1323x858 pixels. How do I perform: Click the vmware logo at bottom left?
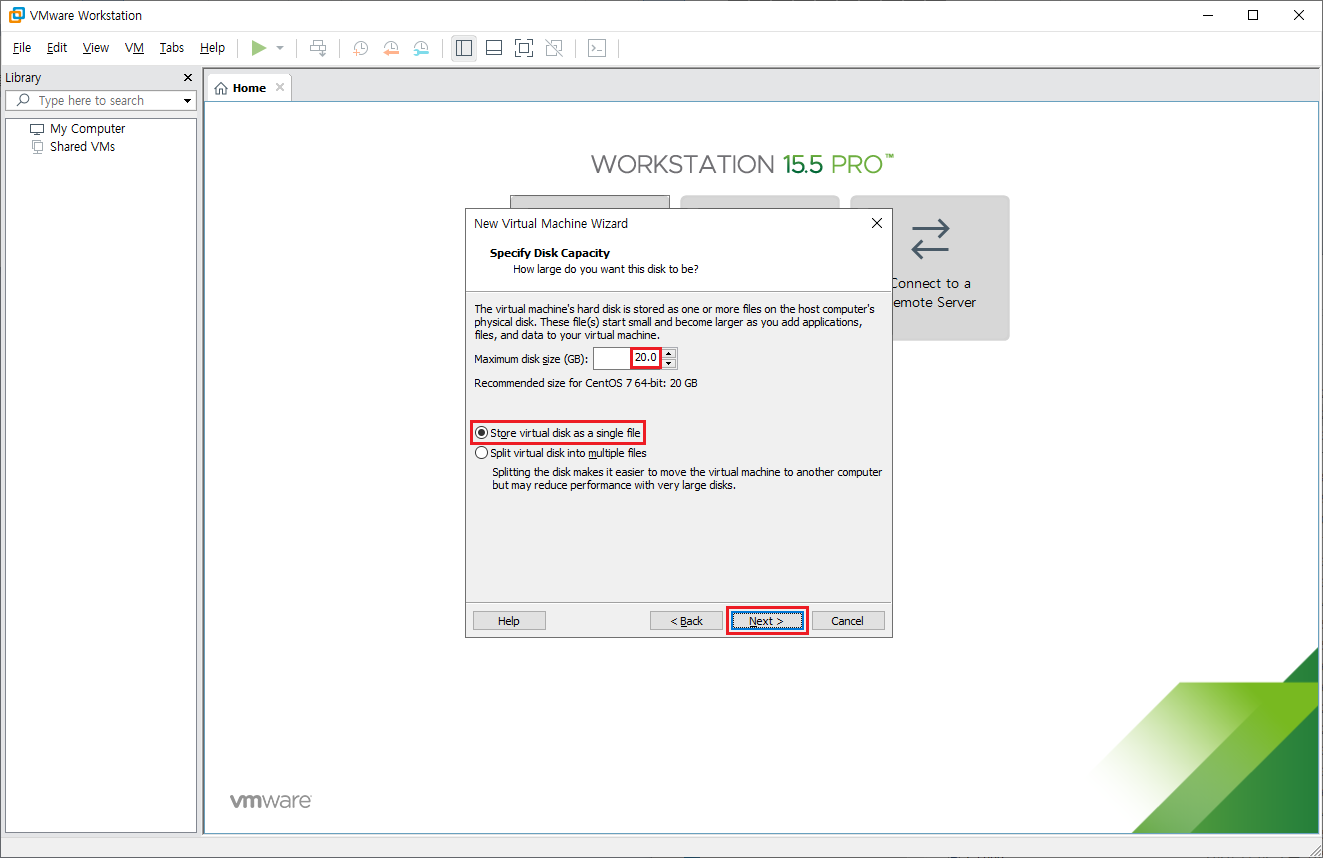click(x=271, y=801)
